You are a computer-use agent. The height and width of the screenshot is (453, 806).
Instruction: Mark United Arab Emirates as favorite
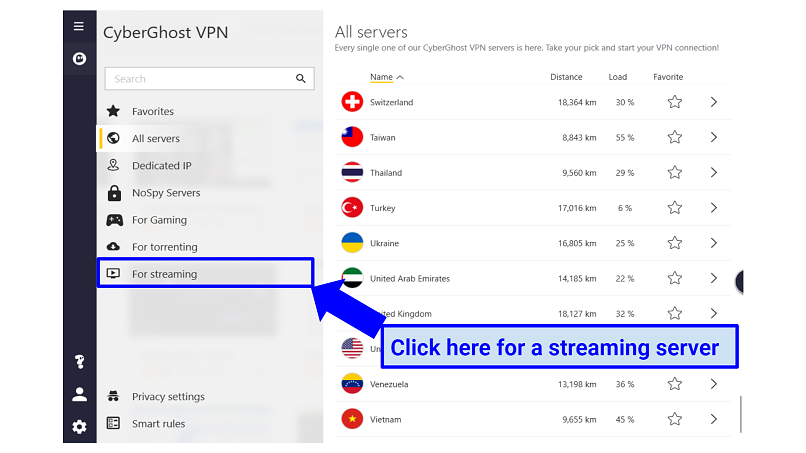[675, 278]
